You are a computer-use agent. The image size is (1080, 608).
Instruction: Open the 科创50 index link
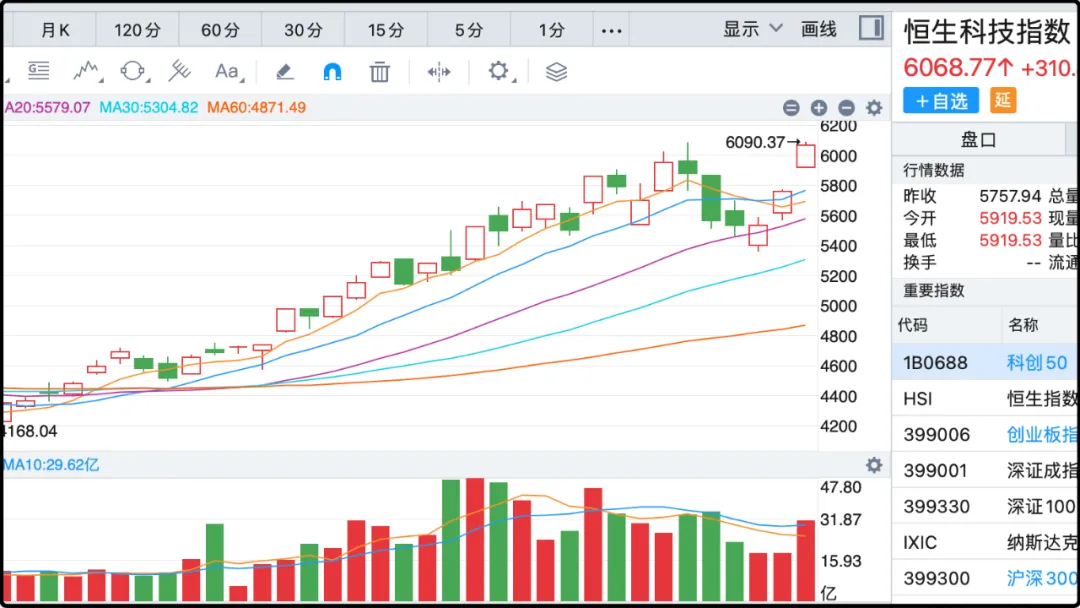click(x=1036, y=362)
